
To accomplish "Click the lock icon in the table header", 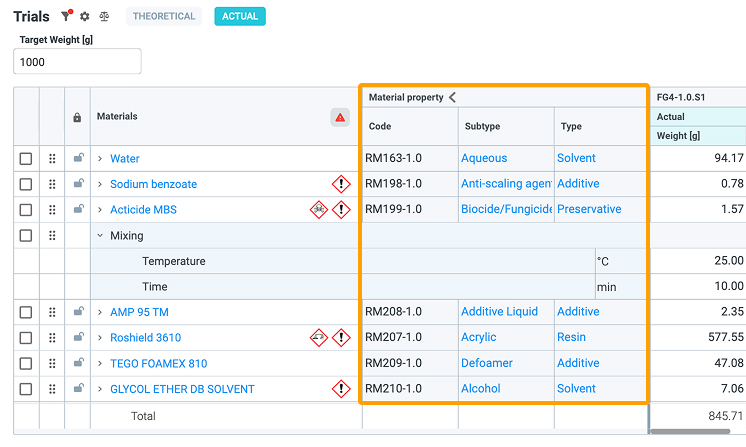I will pos(77,117).
